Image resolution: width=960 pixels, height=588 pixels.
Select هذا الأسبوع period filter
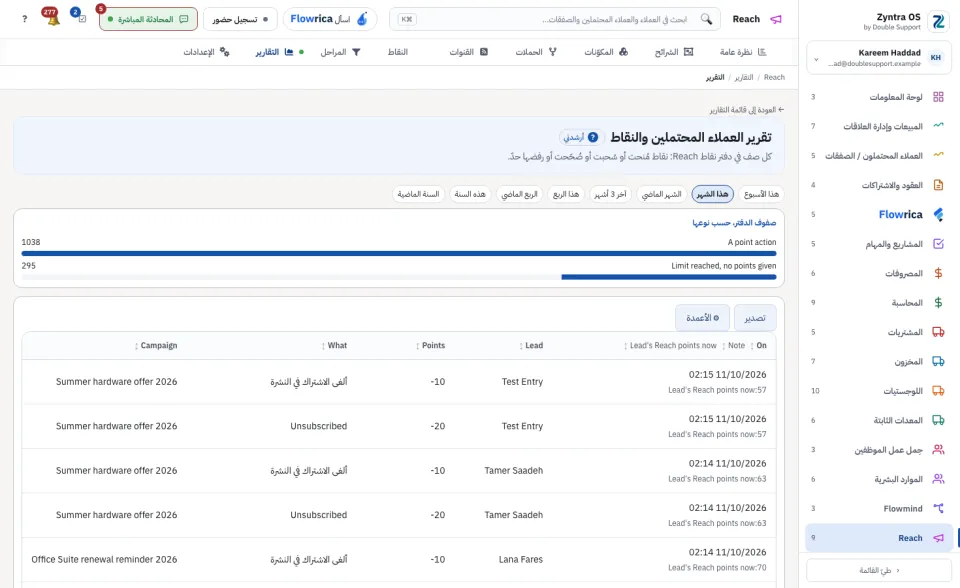click(761, 194)
